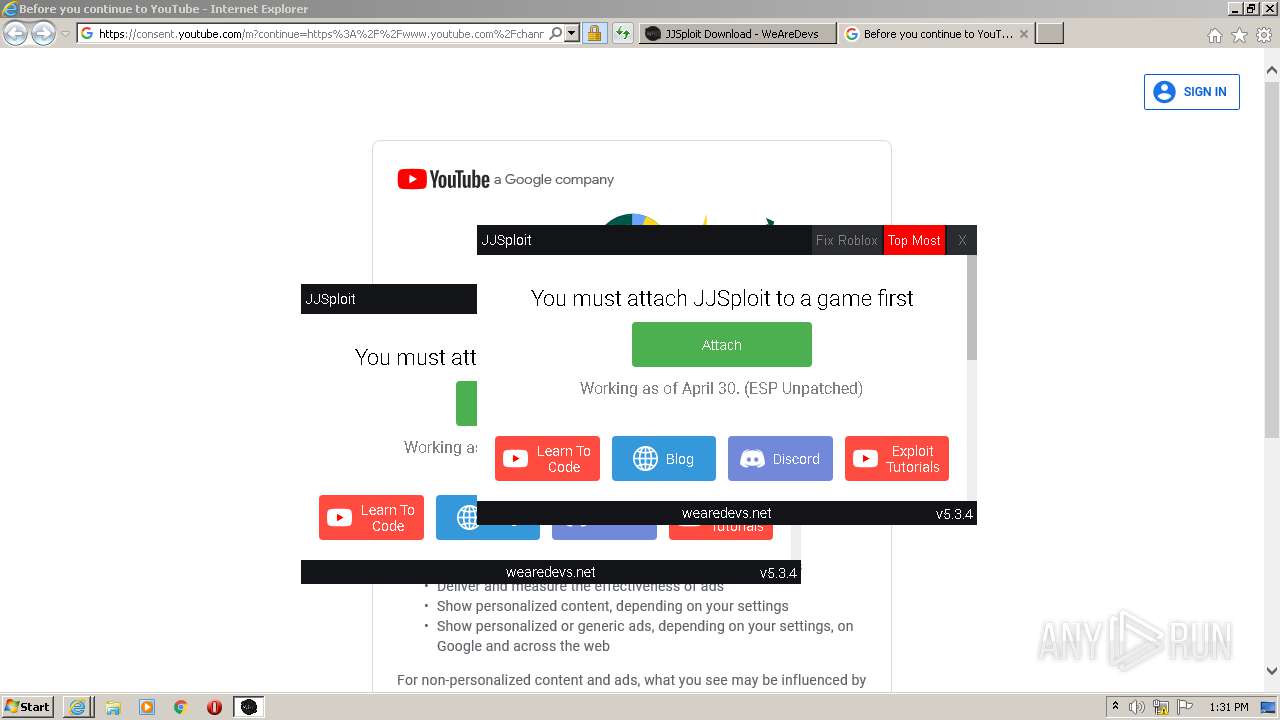The height and width of the screenshot is (720, 1280).
Task: Click the JJSploit app icon in taskbar
Action: coord(248,707)
